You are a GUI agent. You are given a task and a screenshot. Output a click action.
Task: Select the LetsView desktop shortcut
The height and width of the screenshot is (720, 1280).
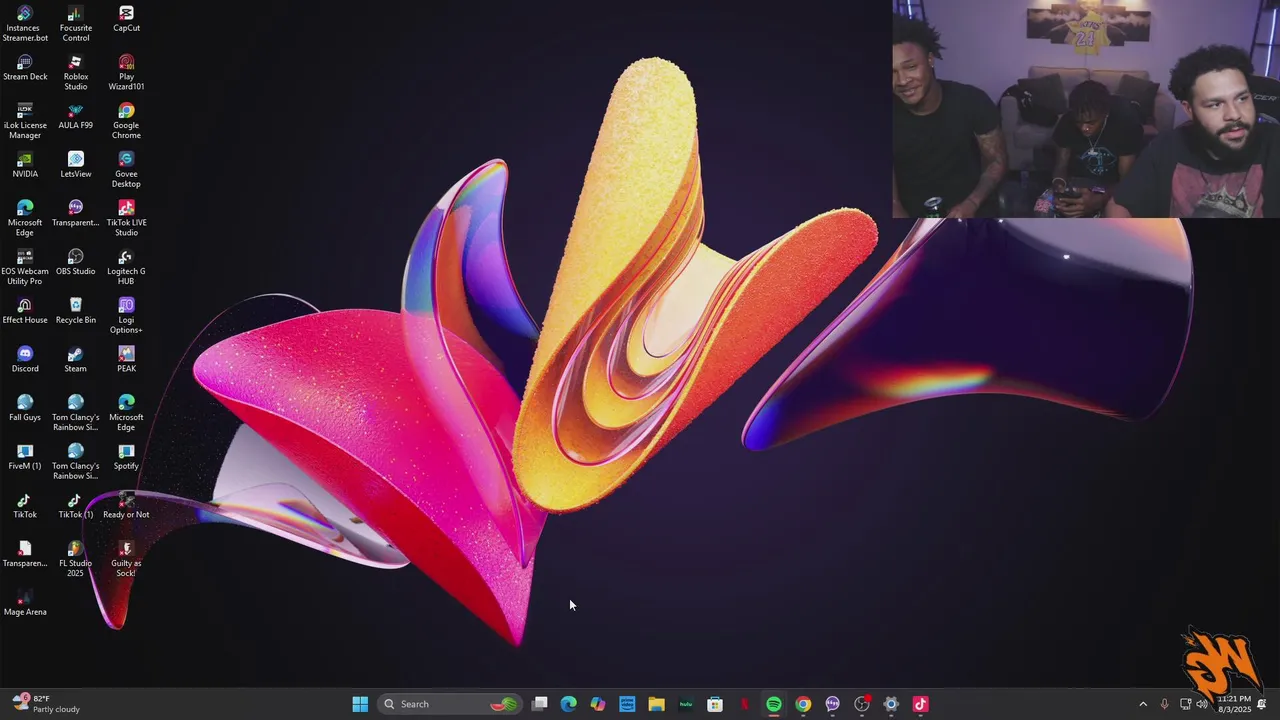(76, 165)
